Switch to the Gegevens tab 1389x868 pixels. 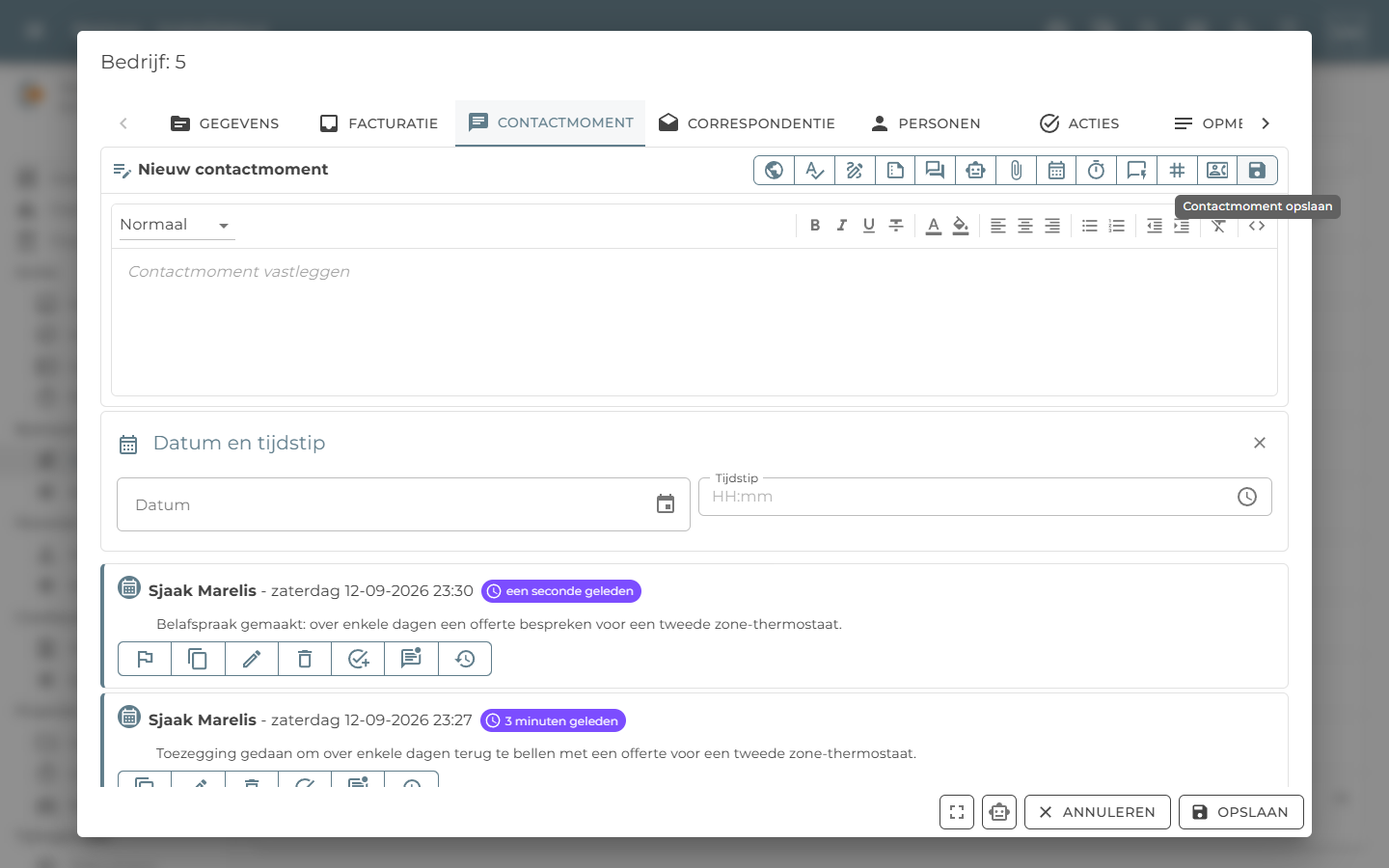225,123
